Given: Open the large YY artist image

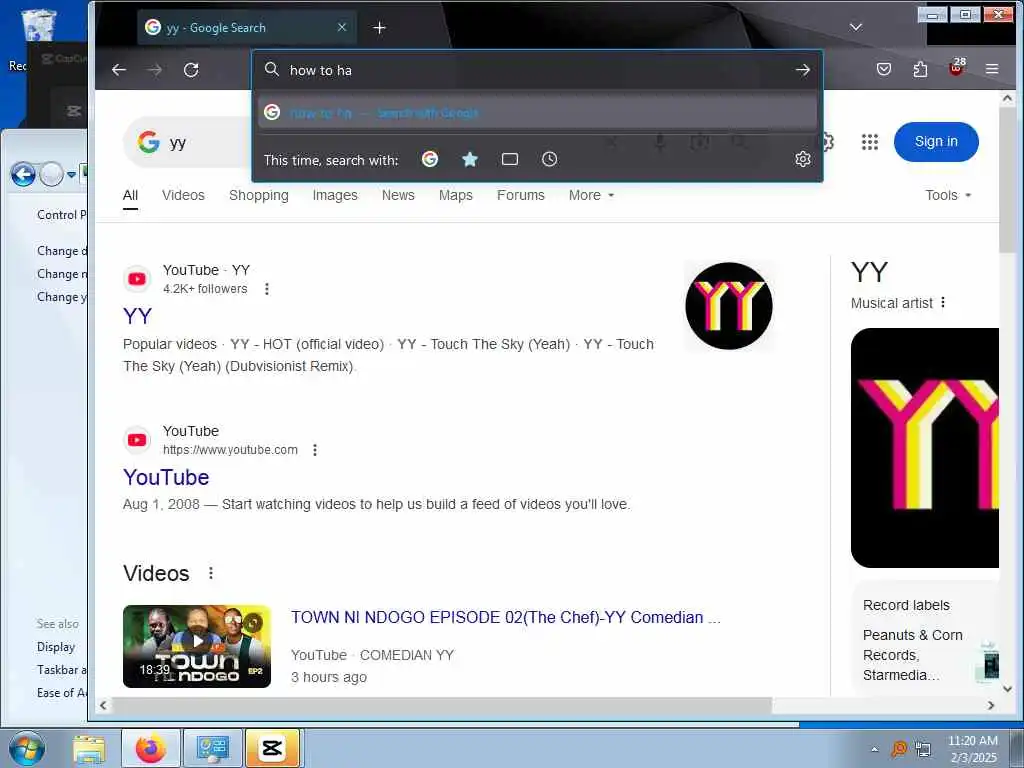Looking at the screenshot, I should (x=925, y=448).
